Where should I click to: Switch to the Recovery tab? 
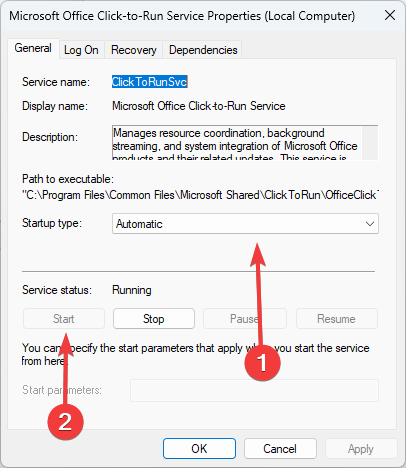click(134, 50)
